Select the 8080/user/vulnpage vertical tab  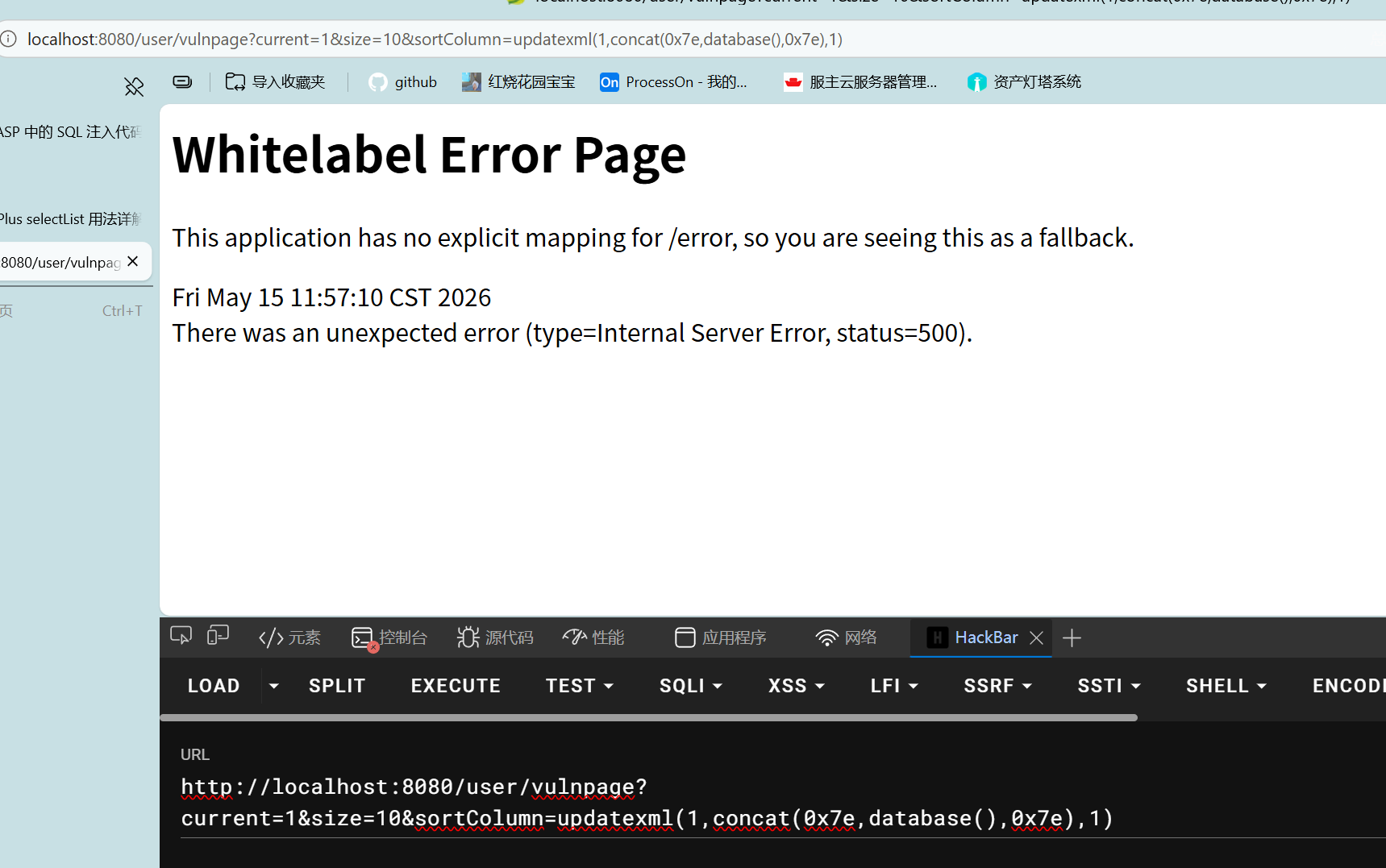(x=63, y=262)
